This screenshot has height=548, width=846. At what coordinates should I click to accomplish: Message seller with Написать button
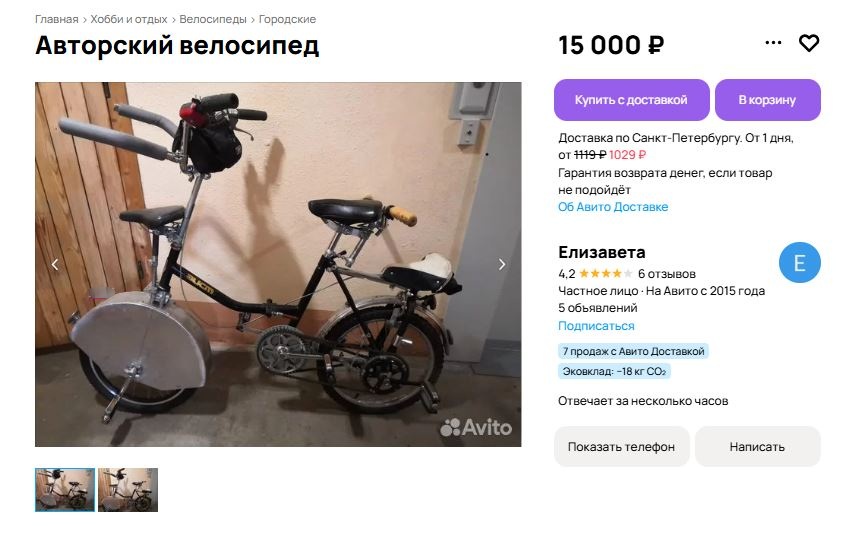coord(758,447)
